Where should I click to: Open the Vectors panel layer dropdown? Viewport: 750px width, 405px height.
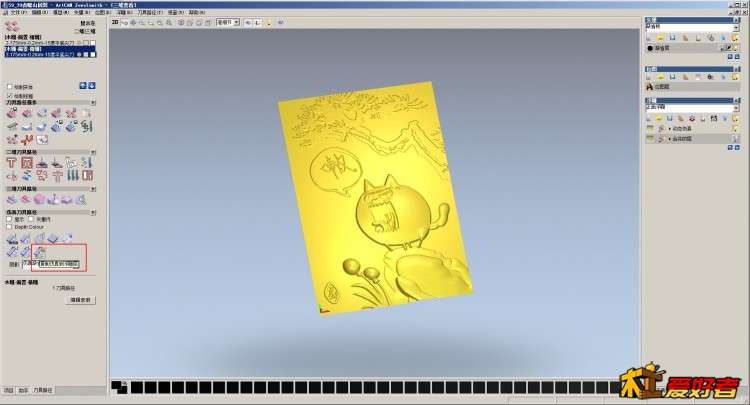pyautogui.click(x=736, y=28)
